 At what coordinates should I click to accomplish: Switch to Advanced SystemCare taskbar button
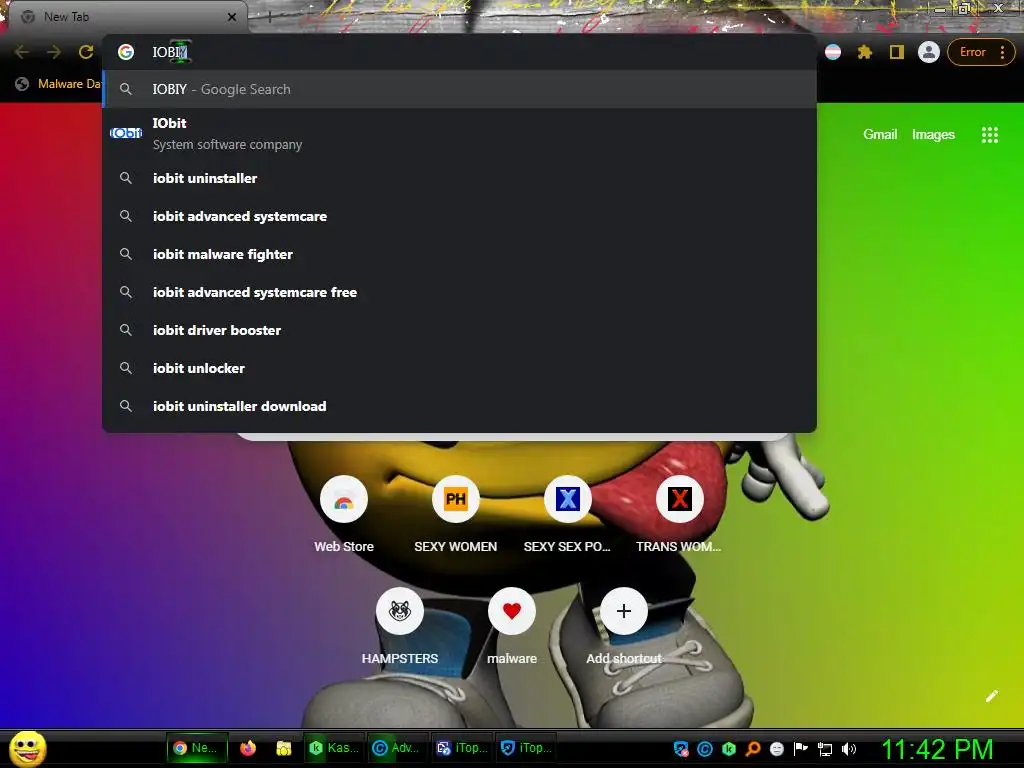tap(397, 748)
